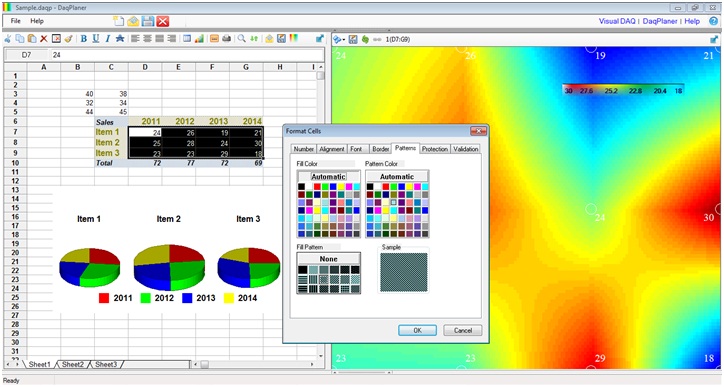724x387 pixels.
Task: Select solid black pattern in Fill Pattern grid
Action: click(302, 270)
